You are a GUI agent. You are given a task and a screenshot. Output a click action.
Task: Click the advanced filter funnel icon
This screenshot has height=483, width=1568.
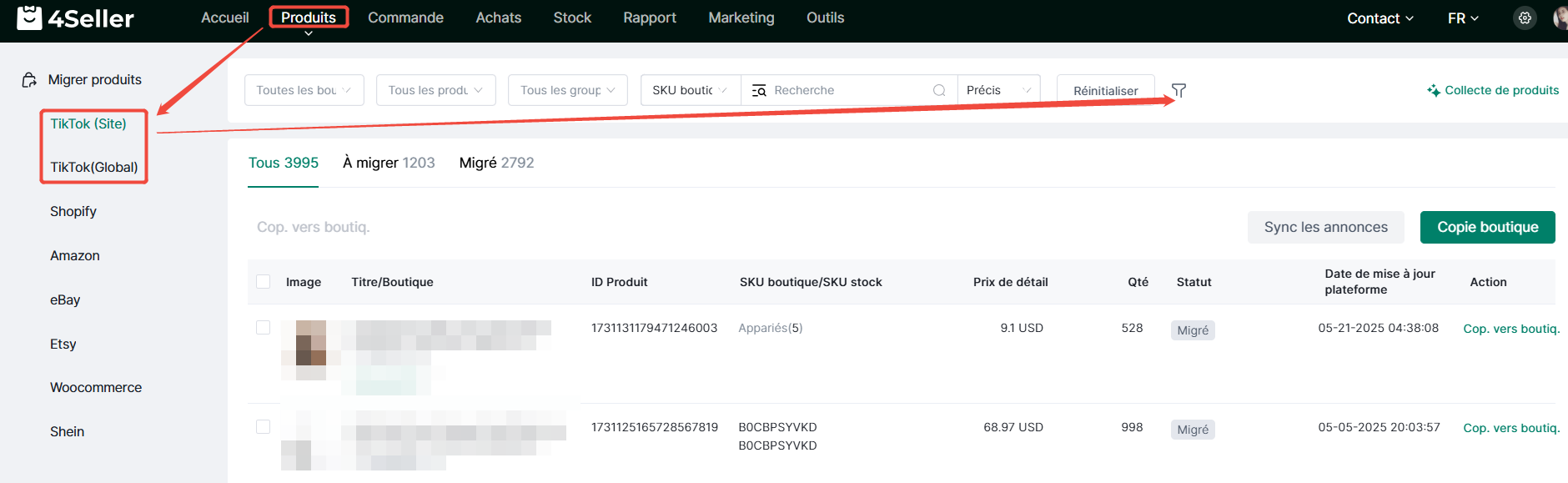point(1179,90)
